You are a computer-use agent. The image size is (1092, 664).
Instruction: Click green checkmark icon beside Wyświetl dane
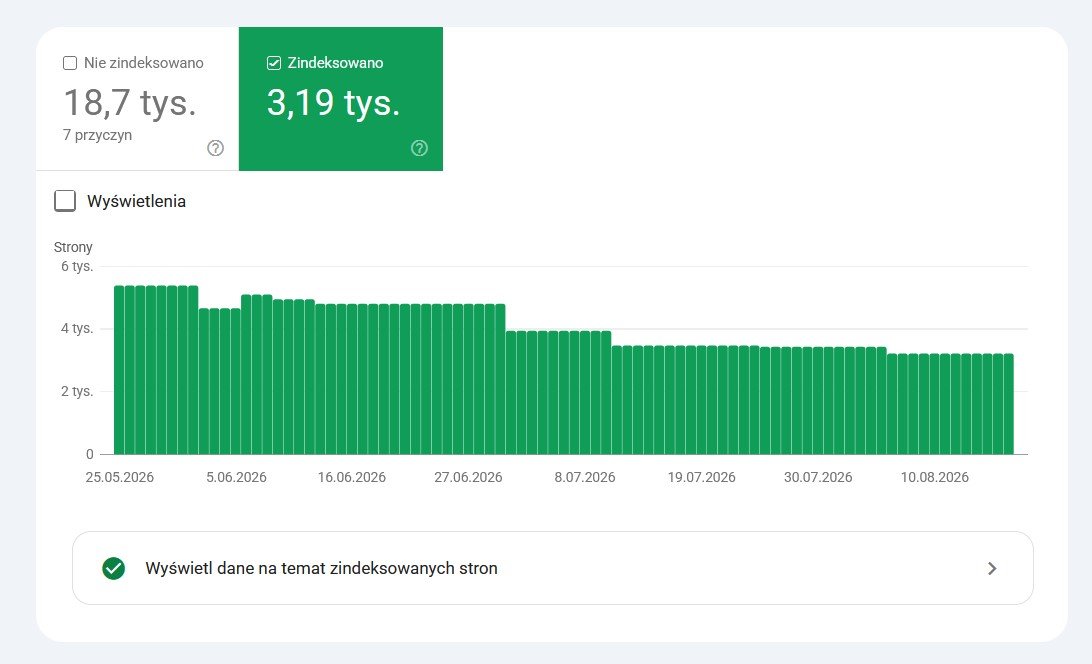[114, 569]
